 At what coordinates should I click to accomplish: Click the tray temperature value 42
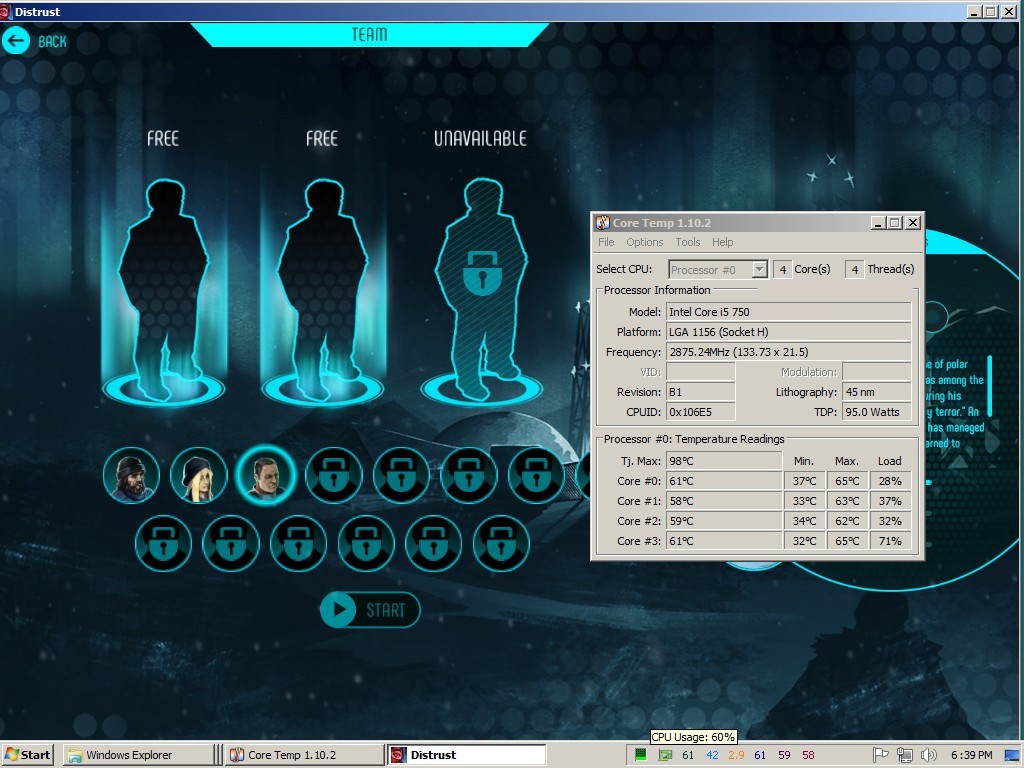(x=712, y=755)
